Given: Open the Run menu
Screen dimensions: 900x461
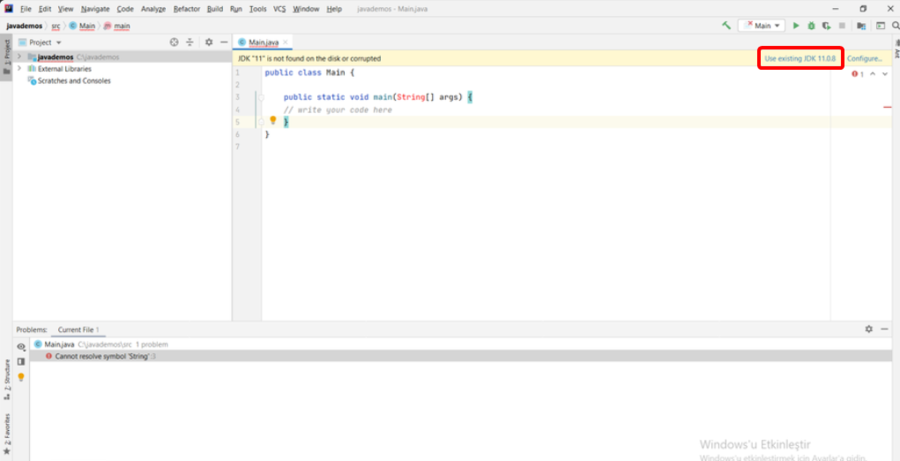Looking at the screenshot, I should coord(236,9).
